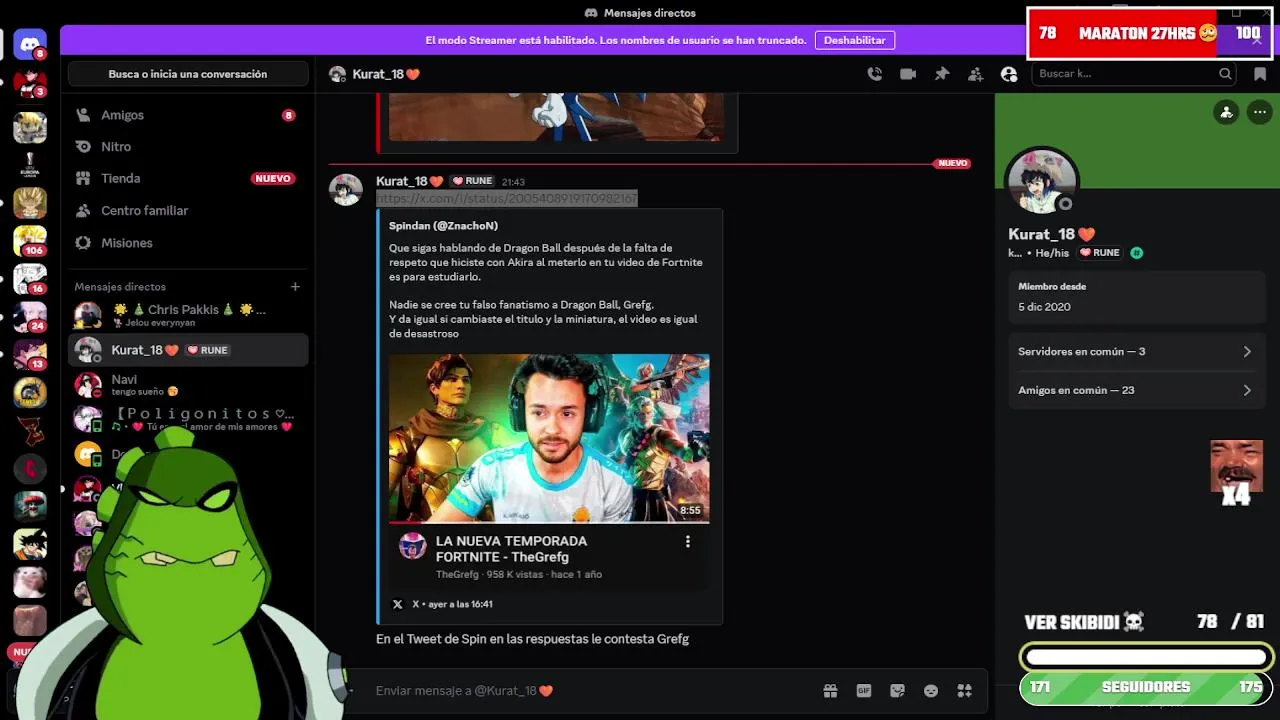
Task: Click Spindan (@ZnachoN) embed author
Action: (443, 226)
